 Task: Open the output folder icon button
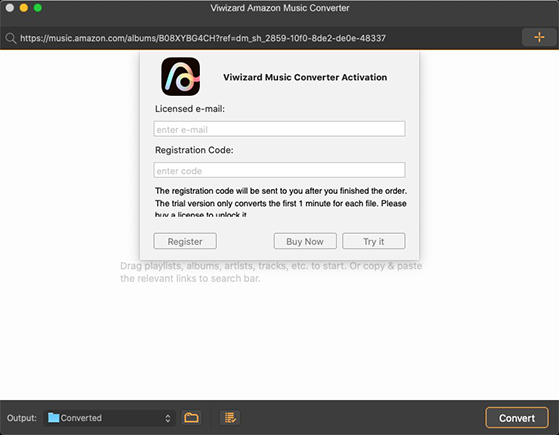(191, 418)
